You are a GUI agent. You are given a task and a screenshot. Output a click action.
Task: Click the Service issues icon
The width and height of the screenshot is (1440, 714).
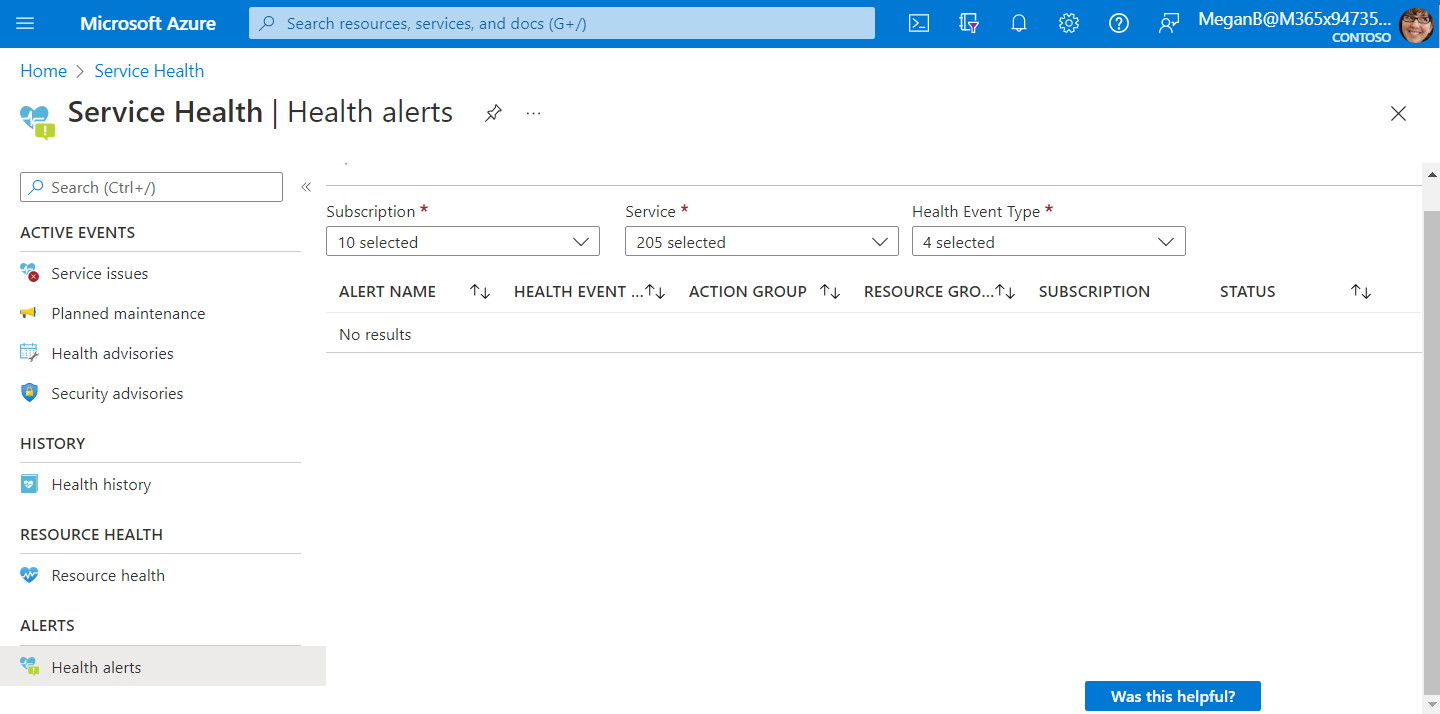pos(29,273)
